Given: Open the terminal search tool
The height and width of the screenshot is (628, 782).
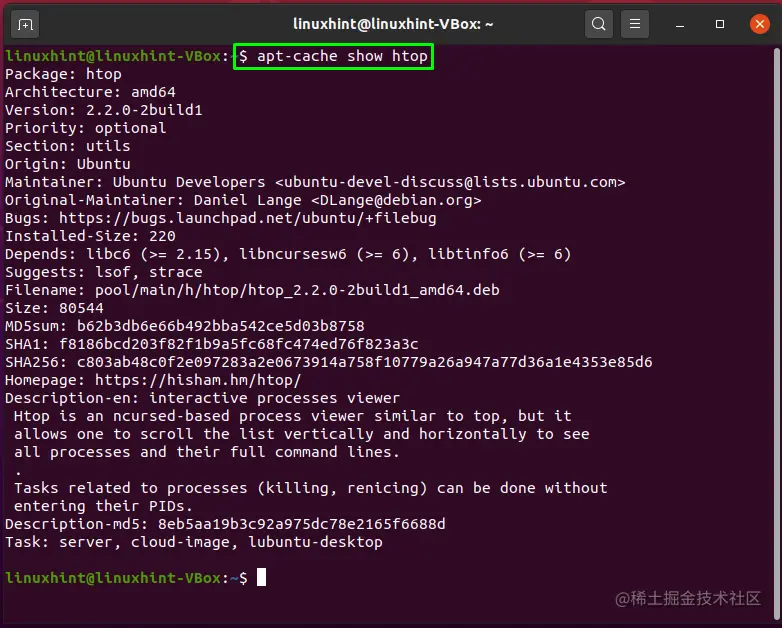Looking at the screenshot, I should [x=598, y=24].
